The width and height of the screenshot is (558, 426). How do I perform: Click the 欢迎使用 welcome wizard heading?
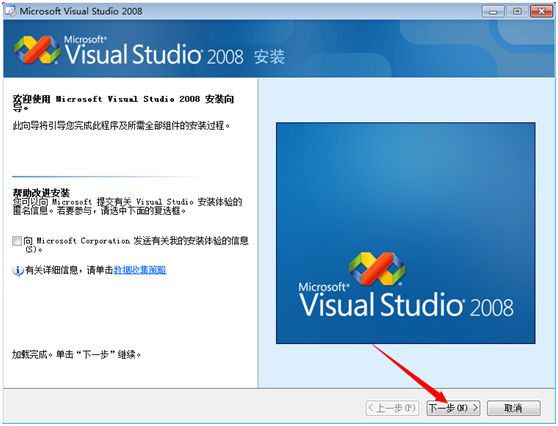click(x=123, y=103)
